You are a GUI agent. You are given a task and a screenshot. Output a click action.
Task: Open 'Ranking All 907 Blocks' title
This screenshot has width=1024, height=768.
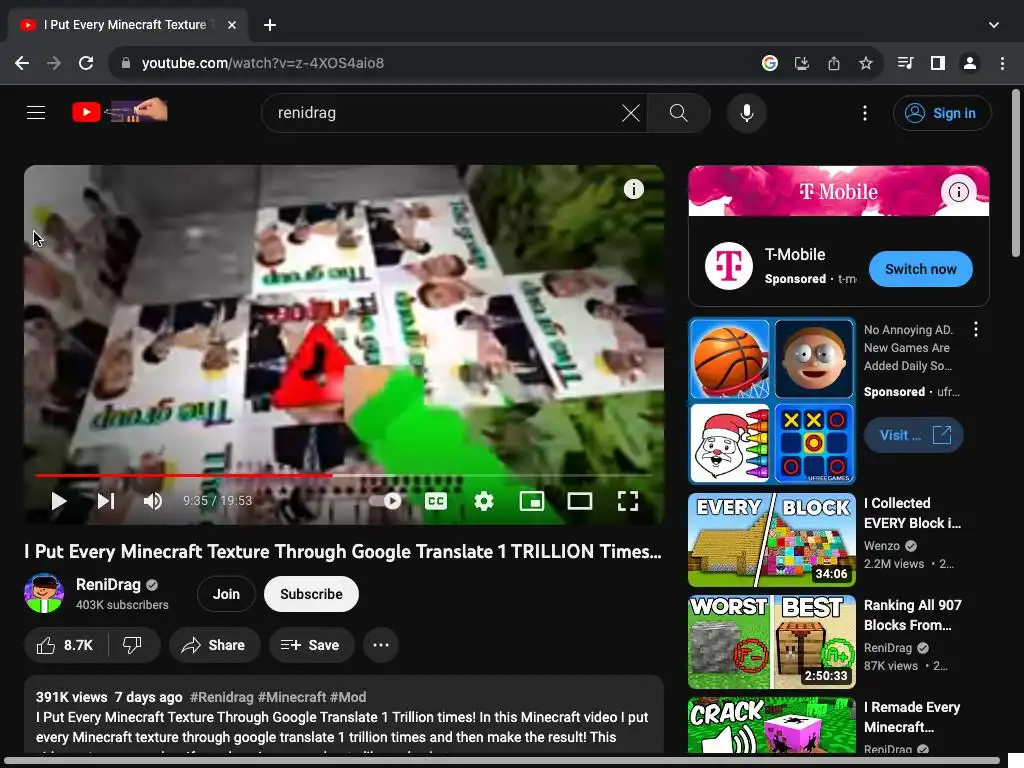point(912,615)
